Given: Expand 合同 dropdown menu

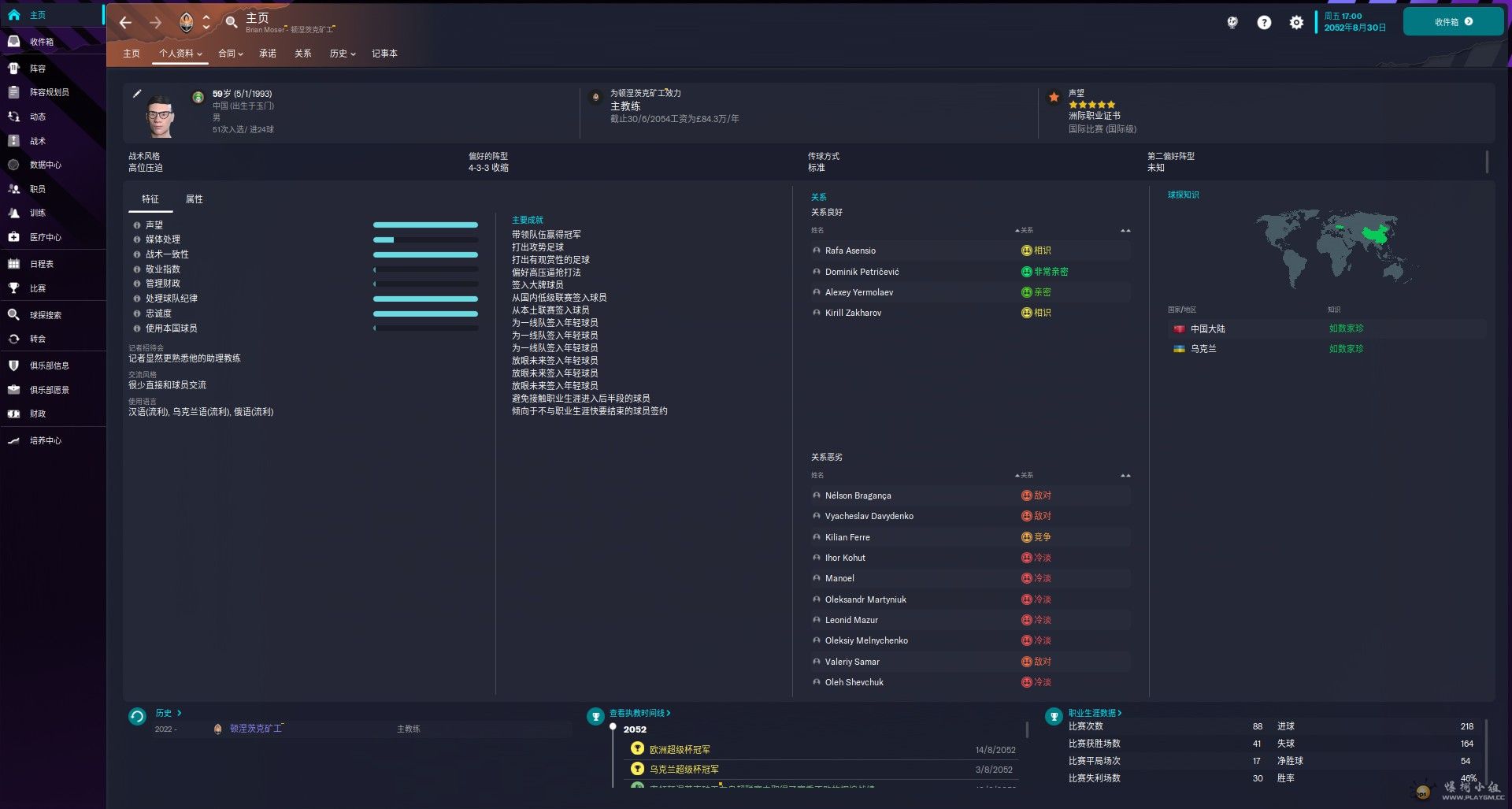Looking at the screenshot, I should coord(231,54).
